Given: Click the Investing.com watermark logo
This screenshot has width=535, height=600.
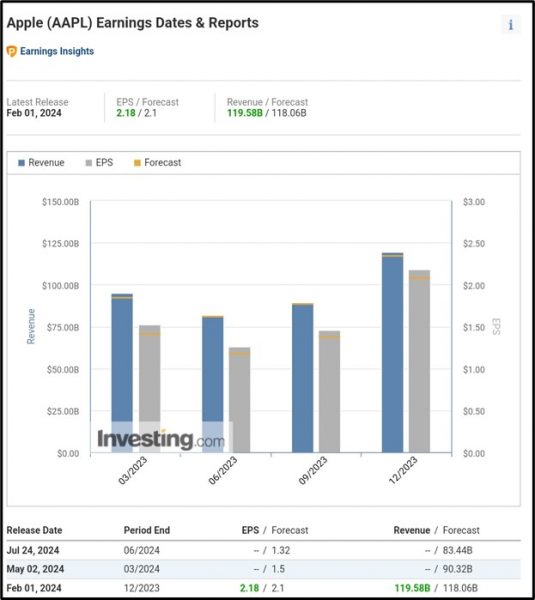Looking at the screenshot, I should click(x=161, y=439).
